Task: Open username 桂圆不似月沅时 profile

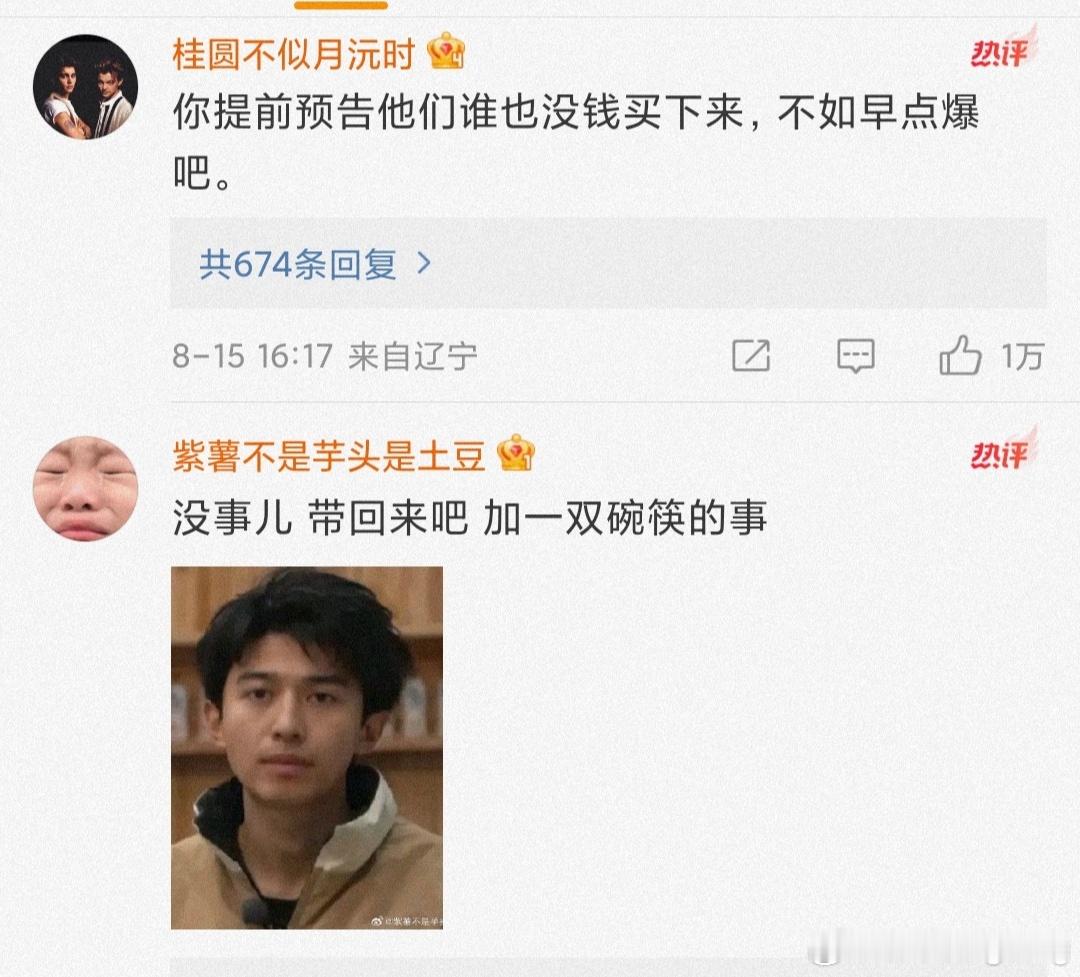Action: coord(293,53)
